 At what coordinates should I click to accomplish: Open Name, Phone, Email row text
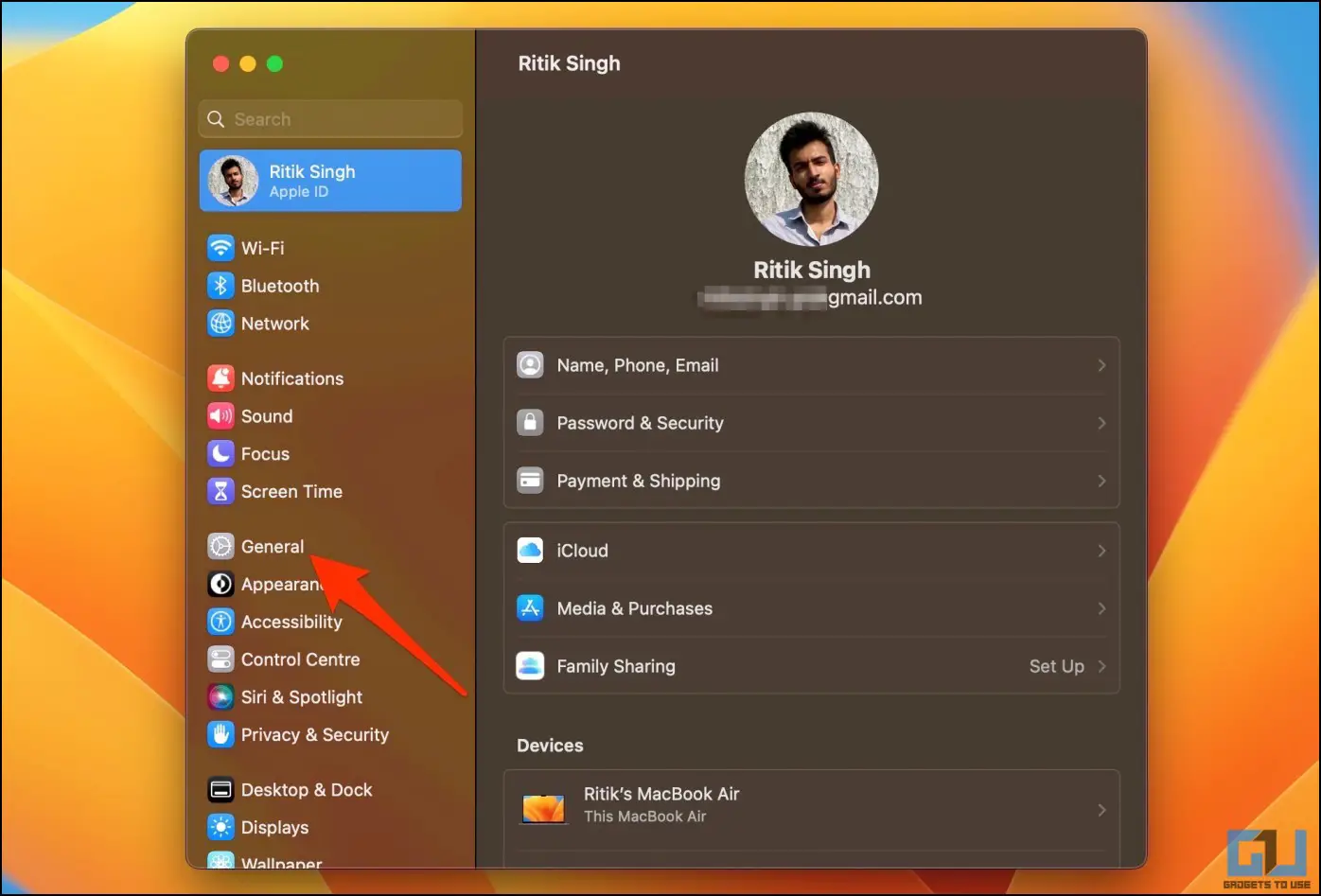[x=638, y=365]
